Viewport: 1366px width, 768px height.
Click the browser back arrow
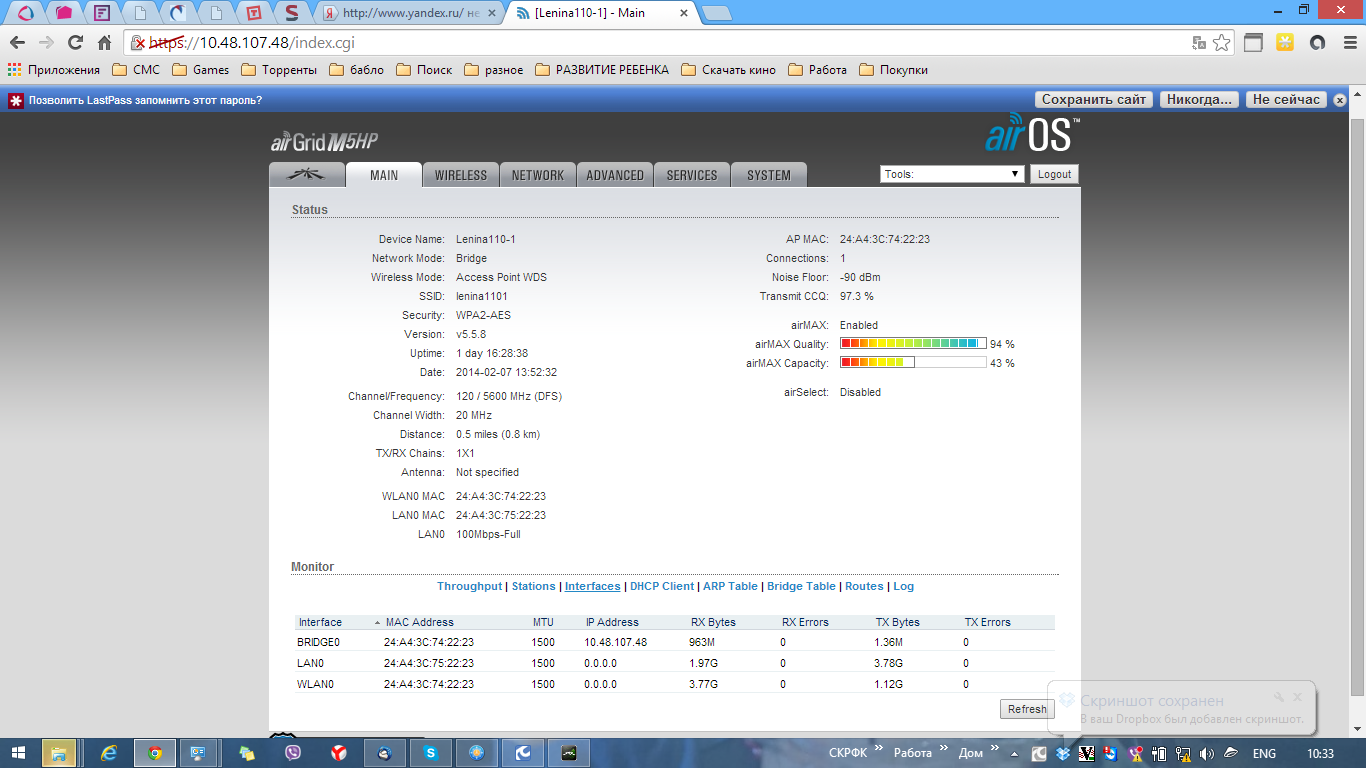[17, 43]
